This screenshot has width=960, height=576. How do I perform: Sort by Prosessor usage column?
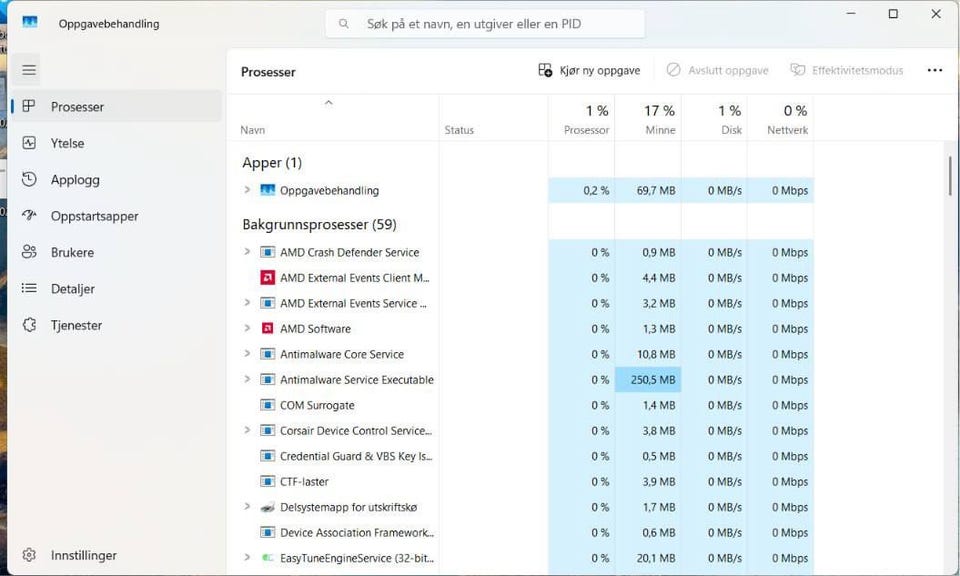click(x=582, y=119)
